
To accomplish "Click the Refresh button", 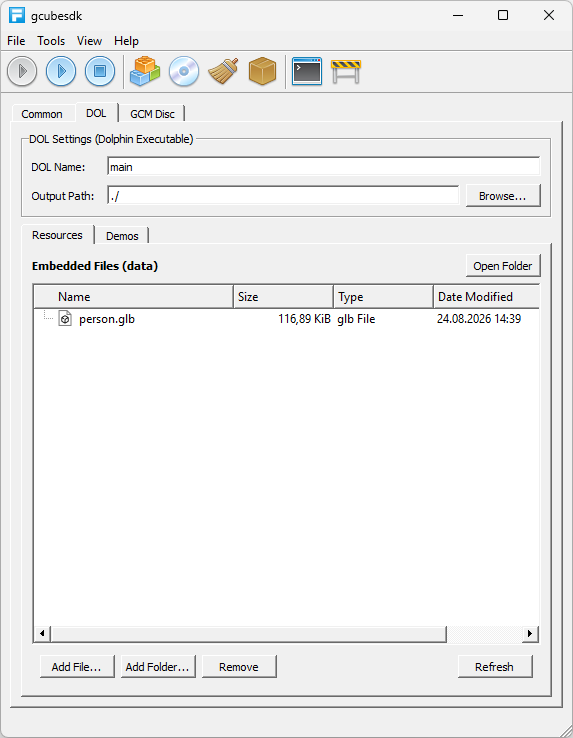I will pyautogui.click(x=495, y=666).
